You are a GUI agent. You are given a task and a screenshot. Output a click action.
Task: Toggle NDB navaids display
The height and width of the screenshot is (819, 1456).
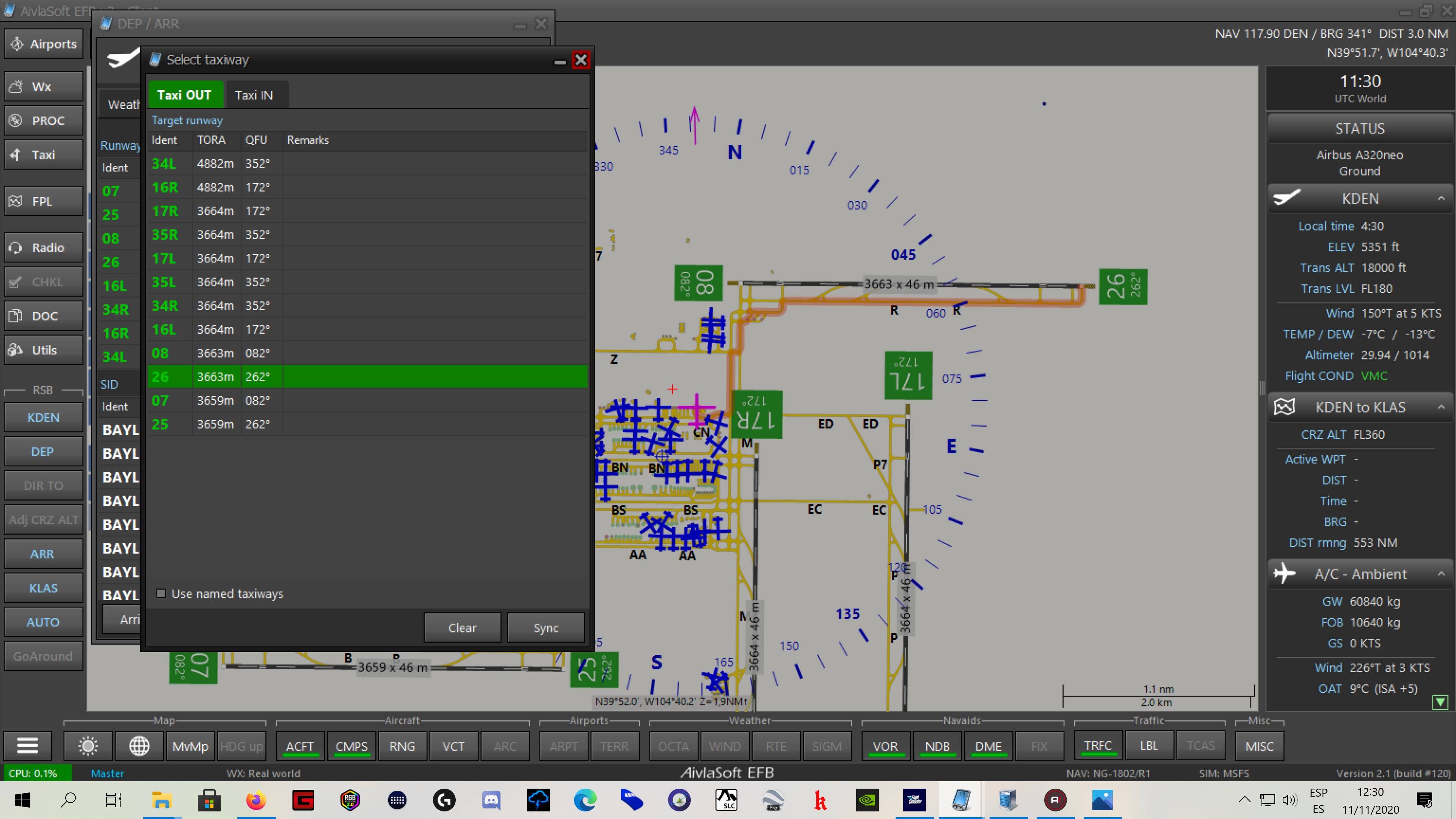[937, 746]
